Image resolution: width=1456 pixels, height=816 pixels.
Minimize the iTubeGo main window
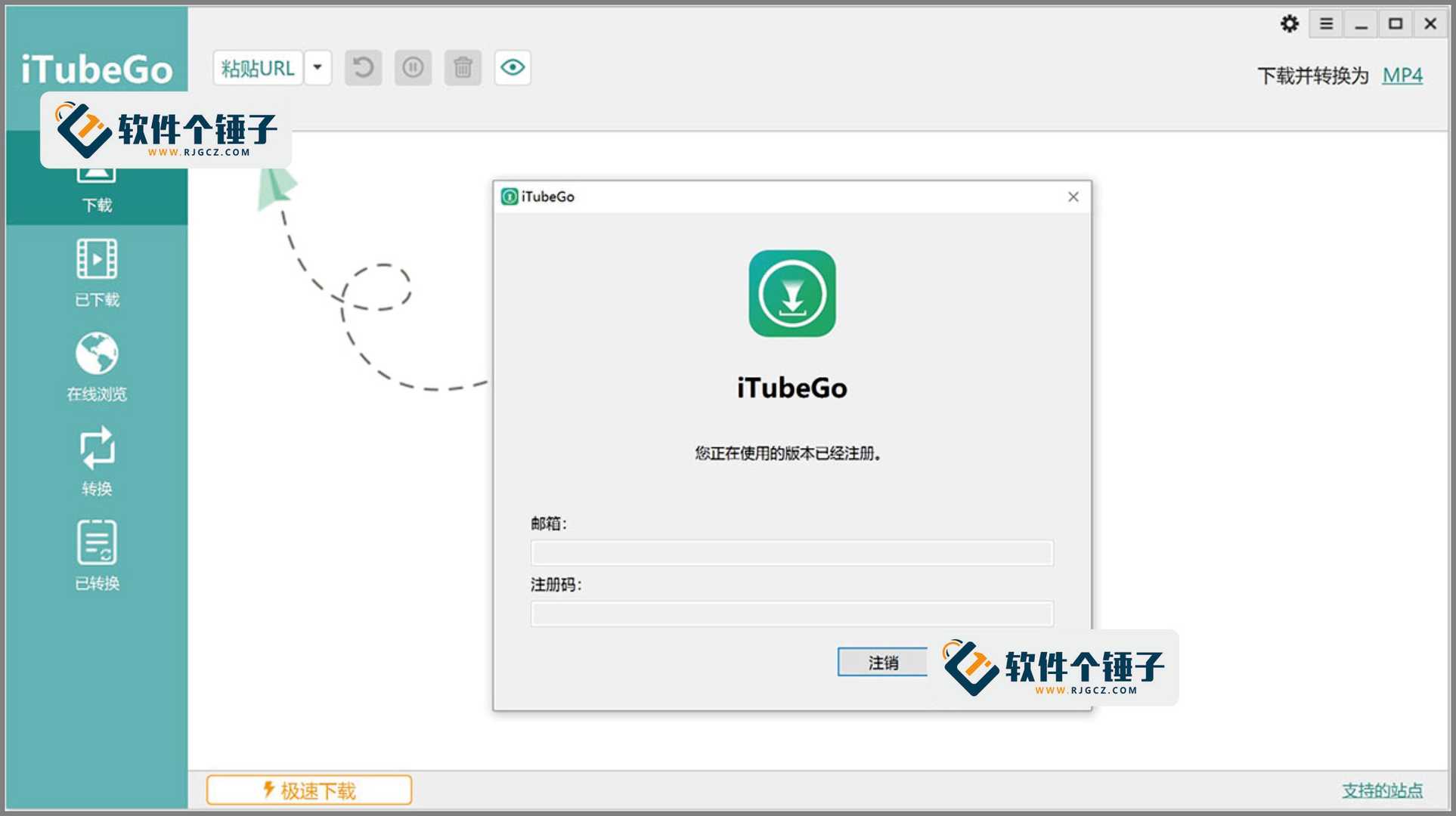click(x=1361, y=24)
